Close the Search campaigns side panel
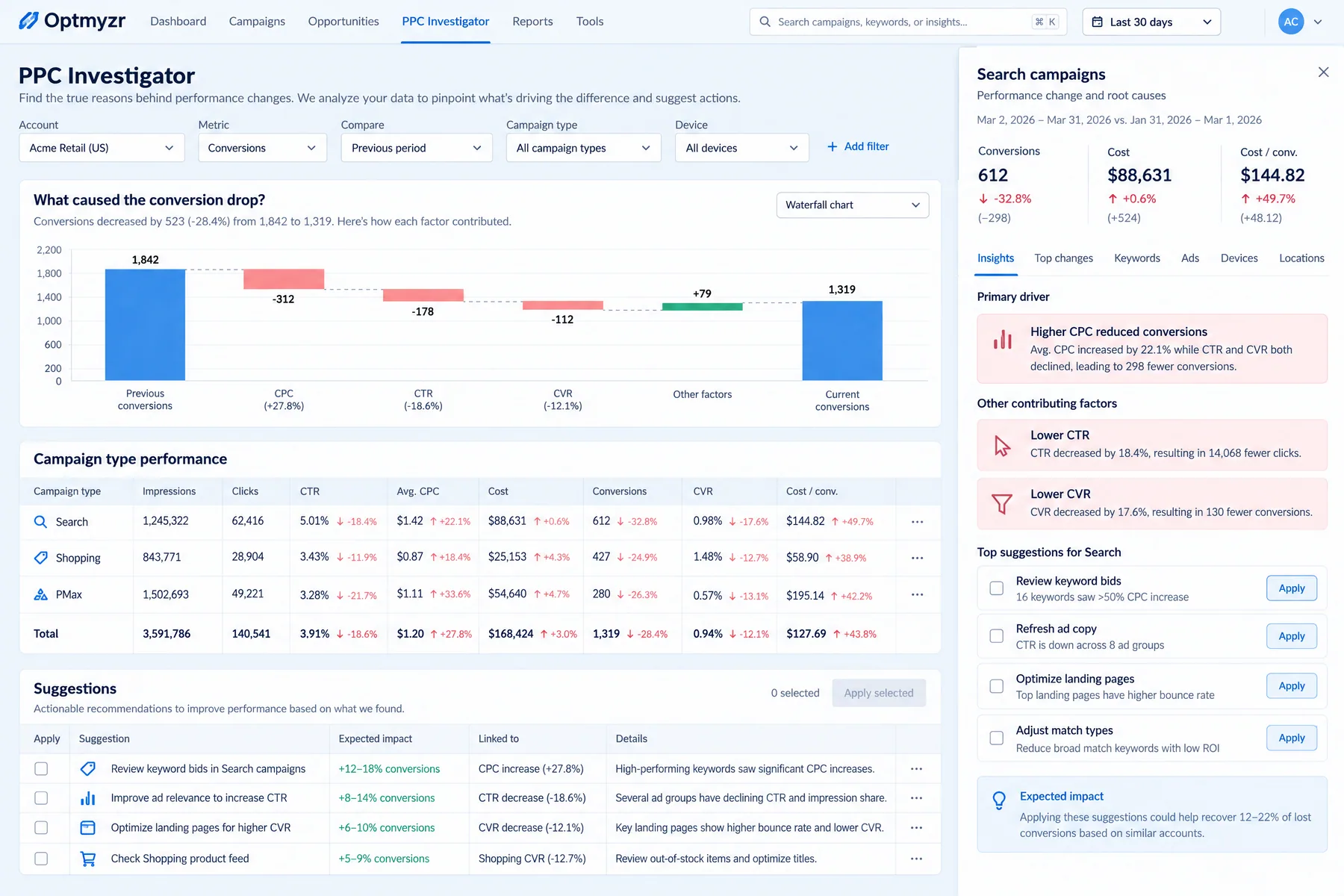 click(1323, 72)
